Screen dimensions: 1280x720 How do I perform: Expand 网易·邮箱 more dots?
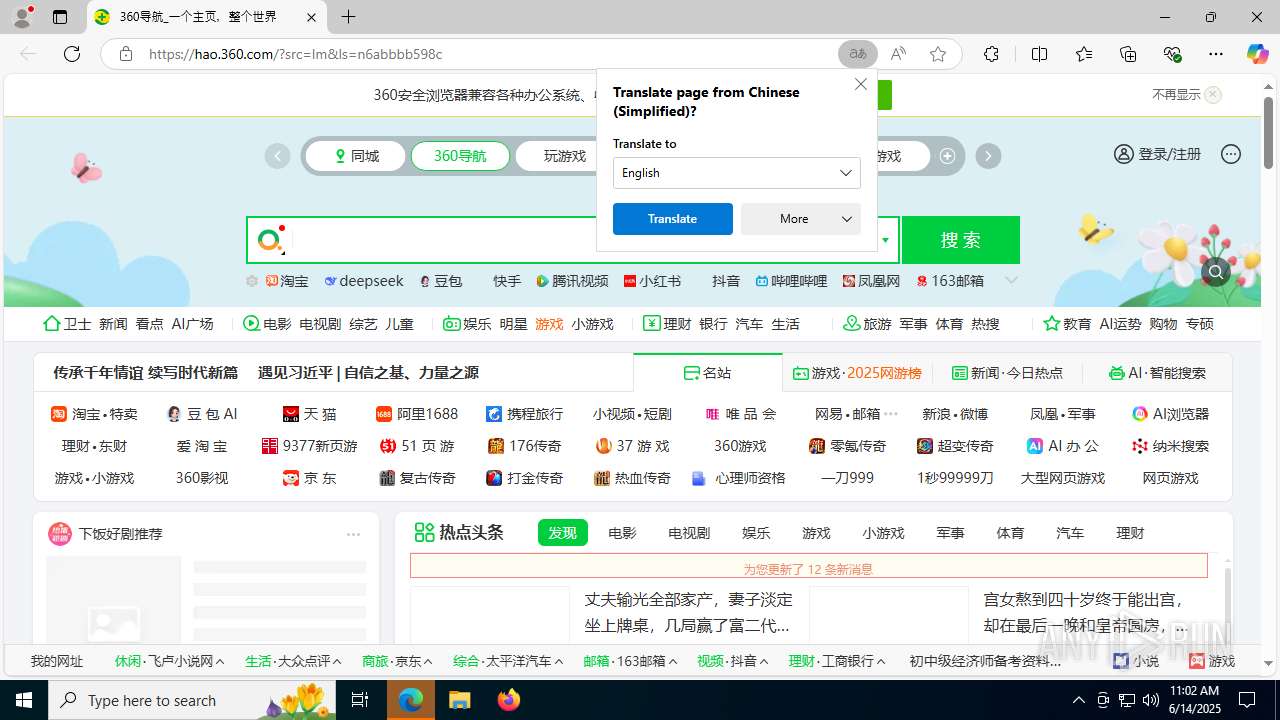click(x=891, y=414)
